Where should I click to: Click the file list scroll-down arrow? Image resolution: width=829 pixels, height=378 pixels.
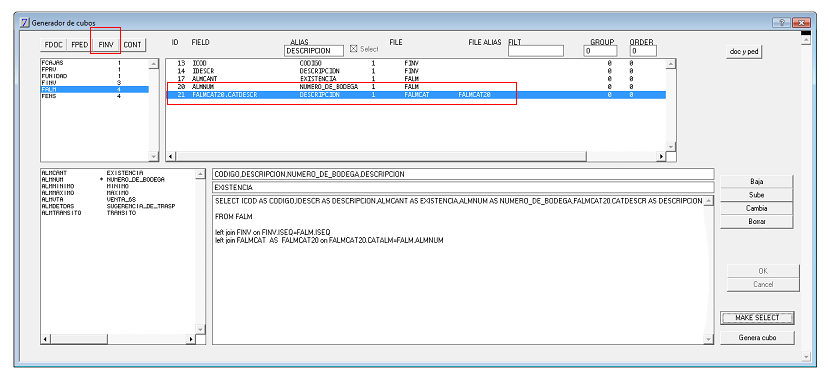[154, 157]
